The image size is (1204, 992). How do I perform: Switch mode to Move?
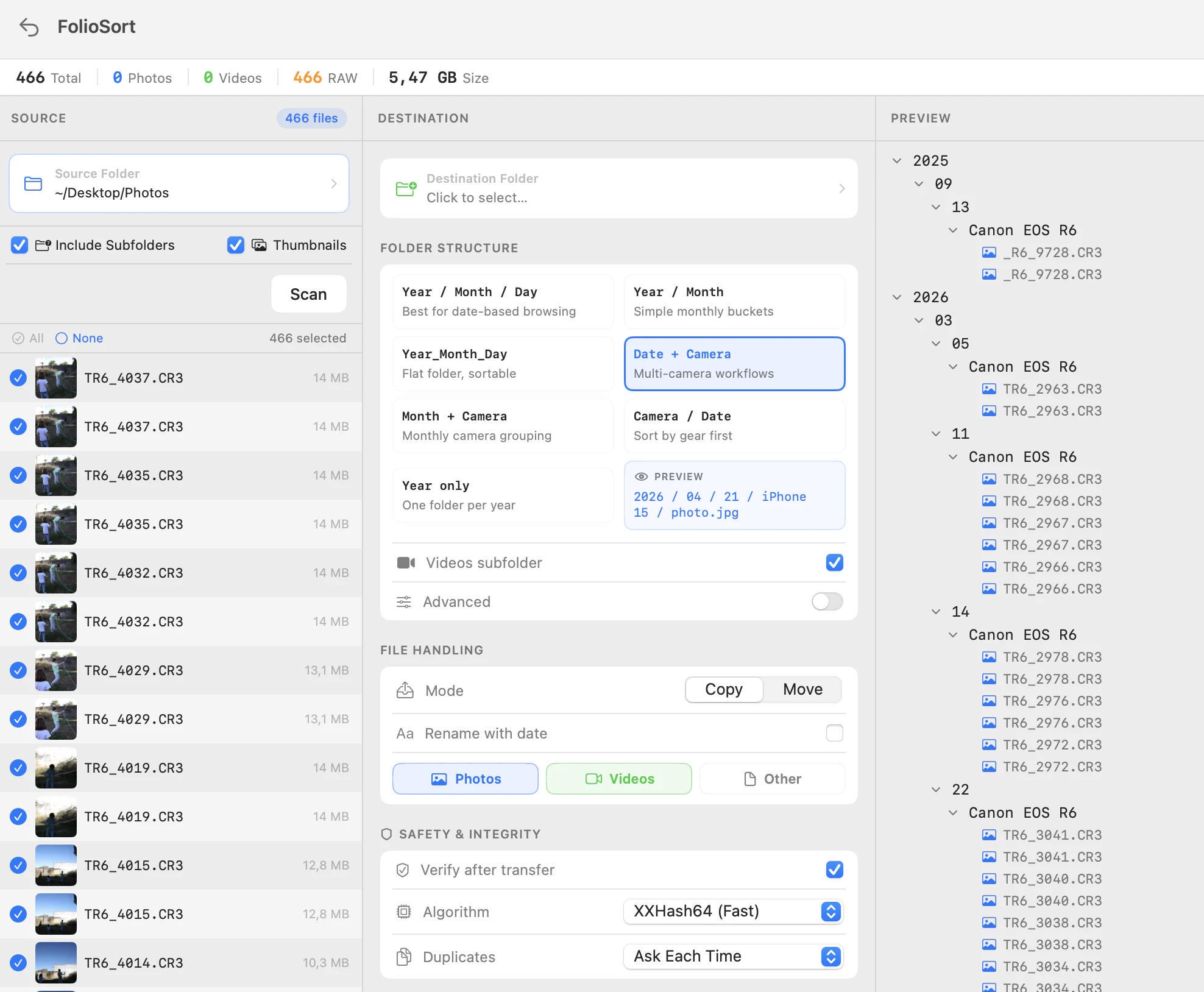[802, 690]
